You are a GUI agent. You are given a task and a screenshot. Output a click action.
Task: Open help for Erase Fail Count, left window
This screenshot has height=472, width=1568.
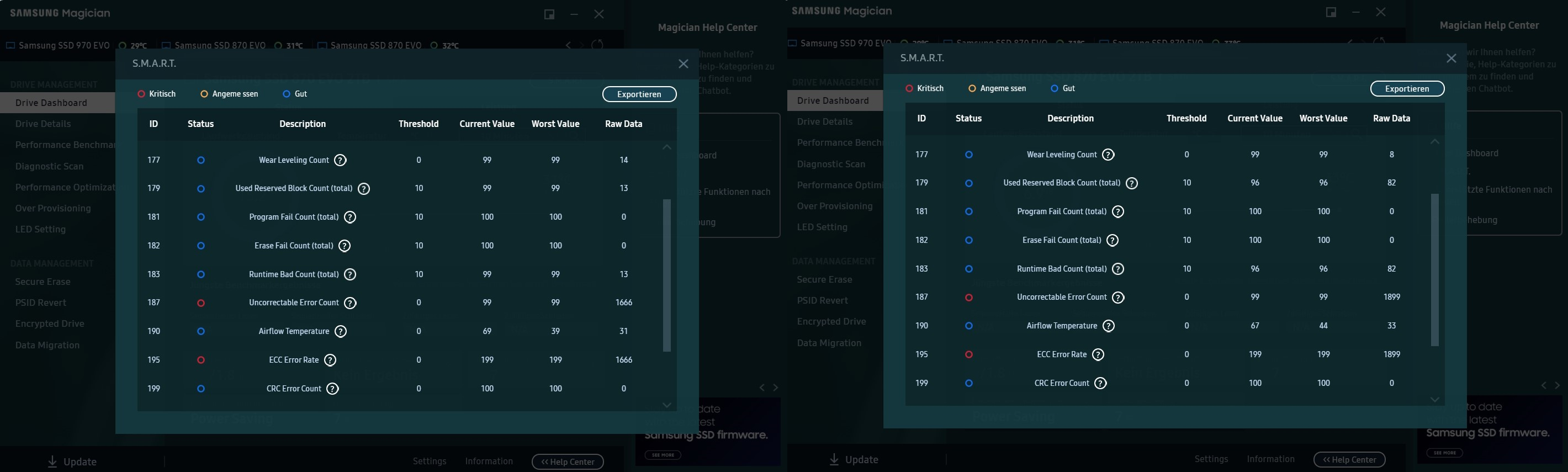[345, 246]
